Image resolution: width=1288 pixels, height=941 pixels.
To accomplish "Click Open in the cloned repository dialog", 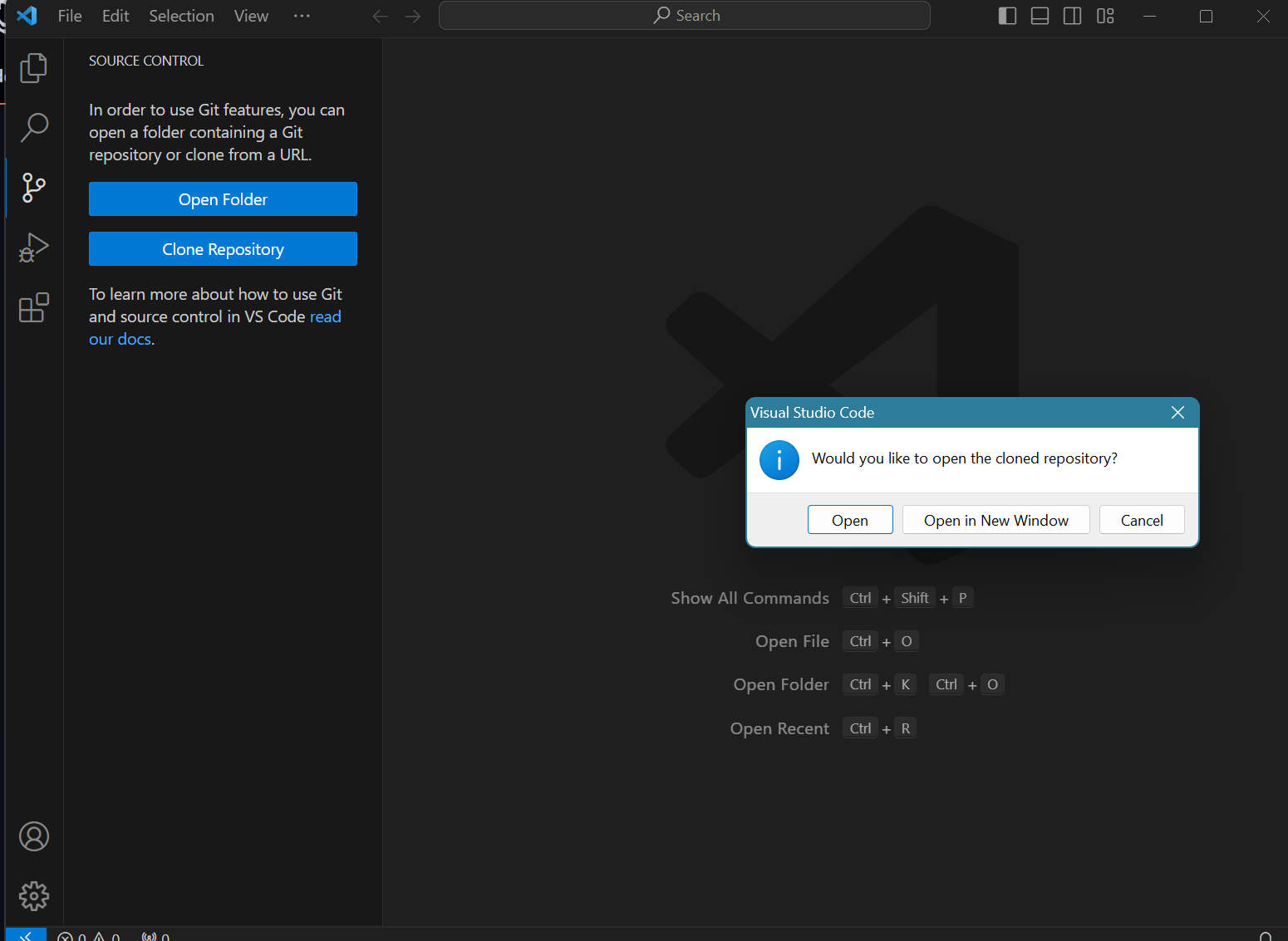I will coord(849,520).
